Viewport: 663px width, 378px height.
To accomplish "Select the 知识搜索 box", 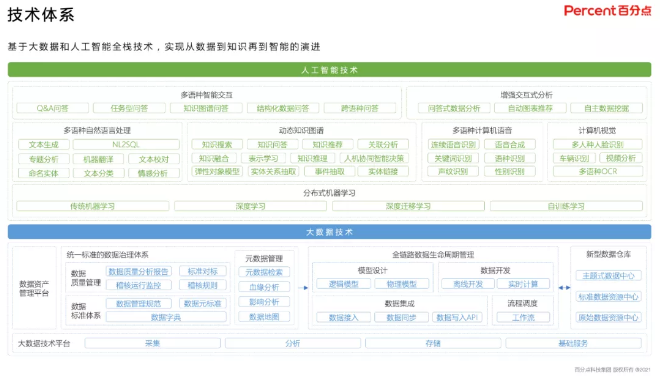I will click(217, 145).
